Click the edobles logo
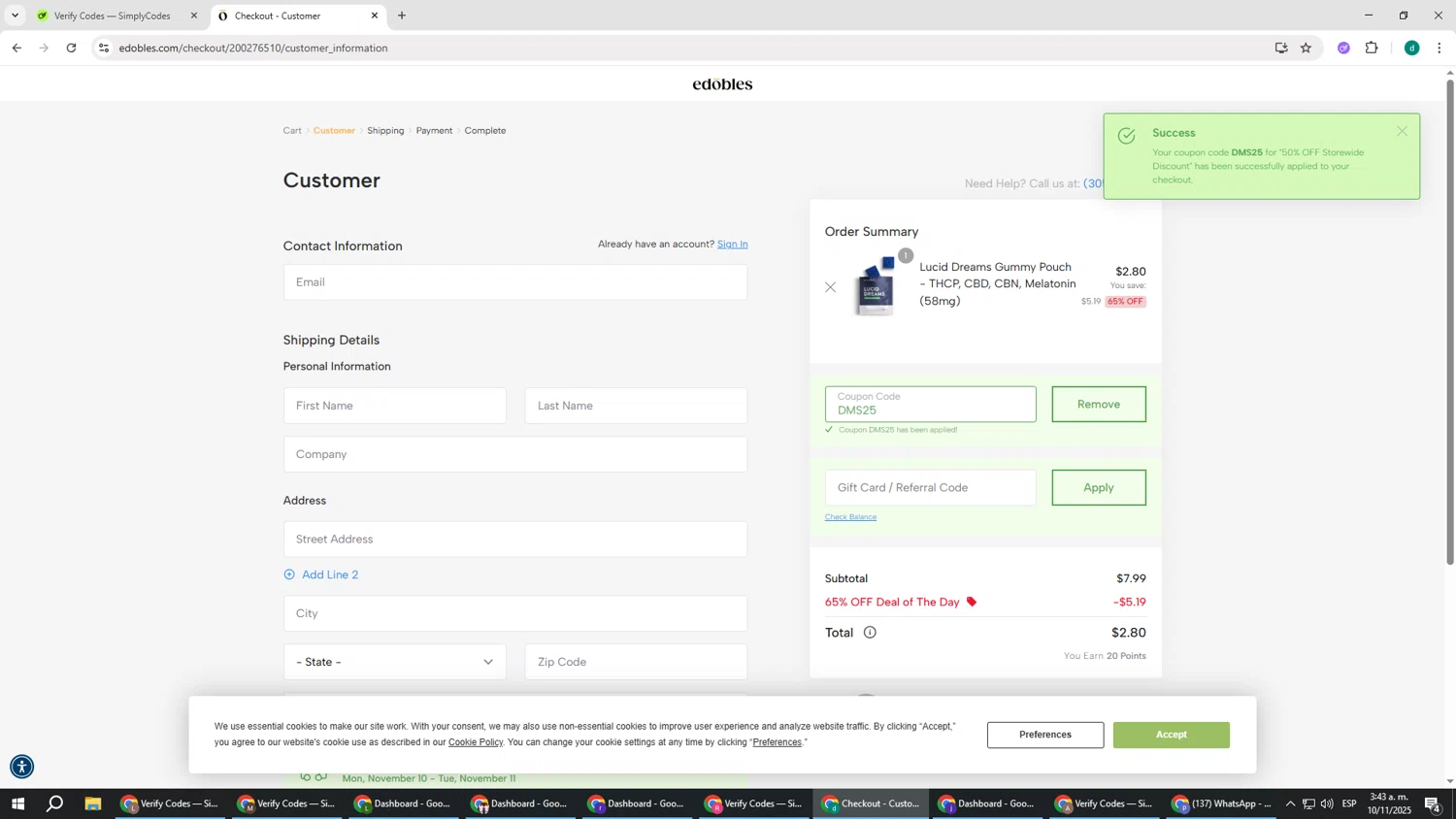 [722, 84]
